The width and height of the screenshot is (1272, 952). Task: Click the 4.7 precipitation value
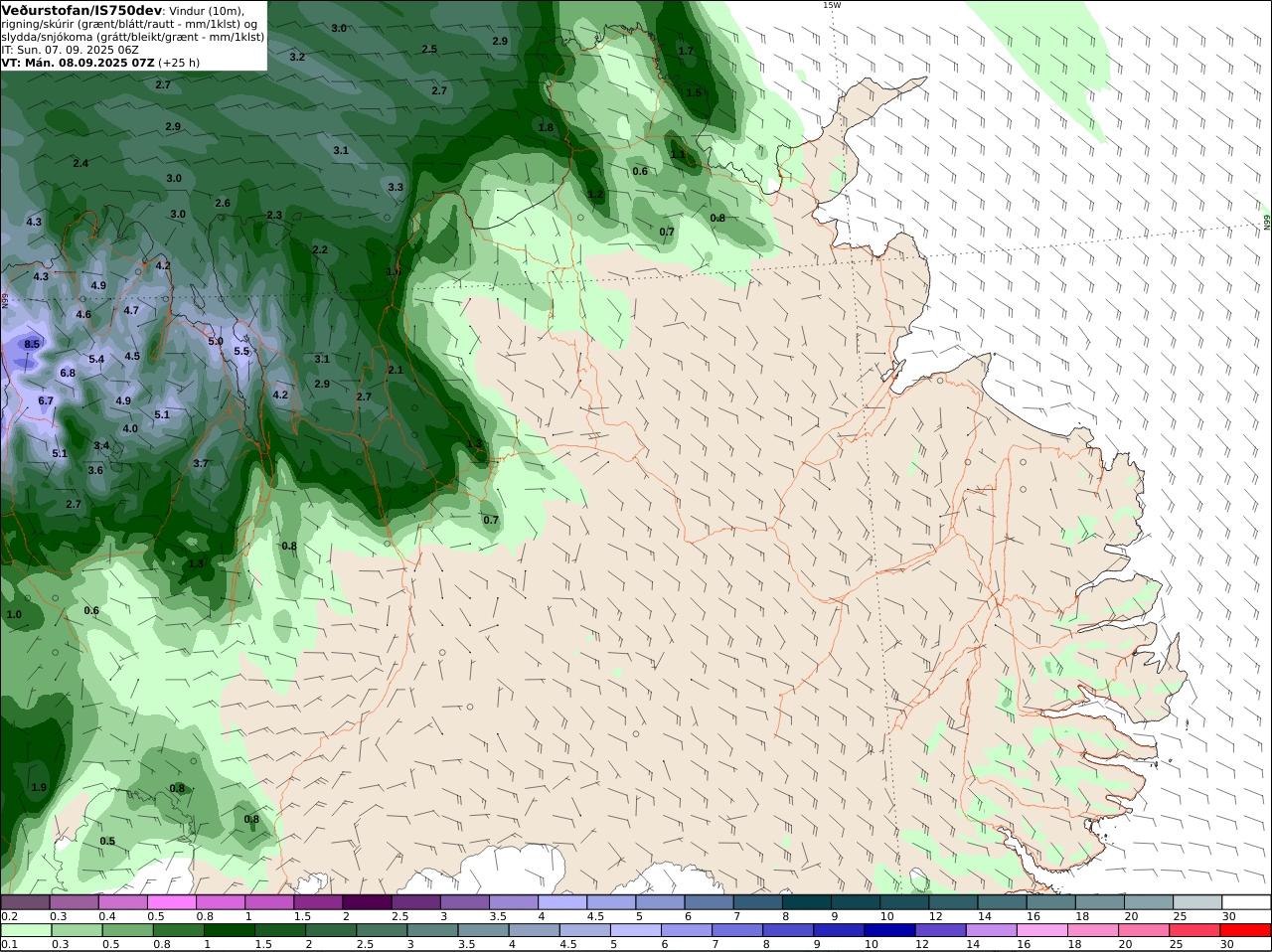(x=131, y=310)
